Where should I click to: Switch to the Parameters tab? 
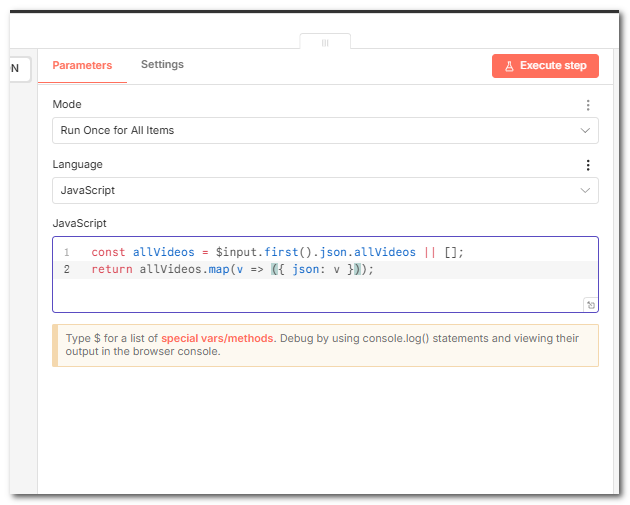[x=82, y=65]
